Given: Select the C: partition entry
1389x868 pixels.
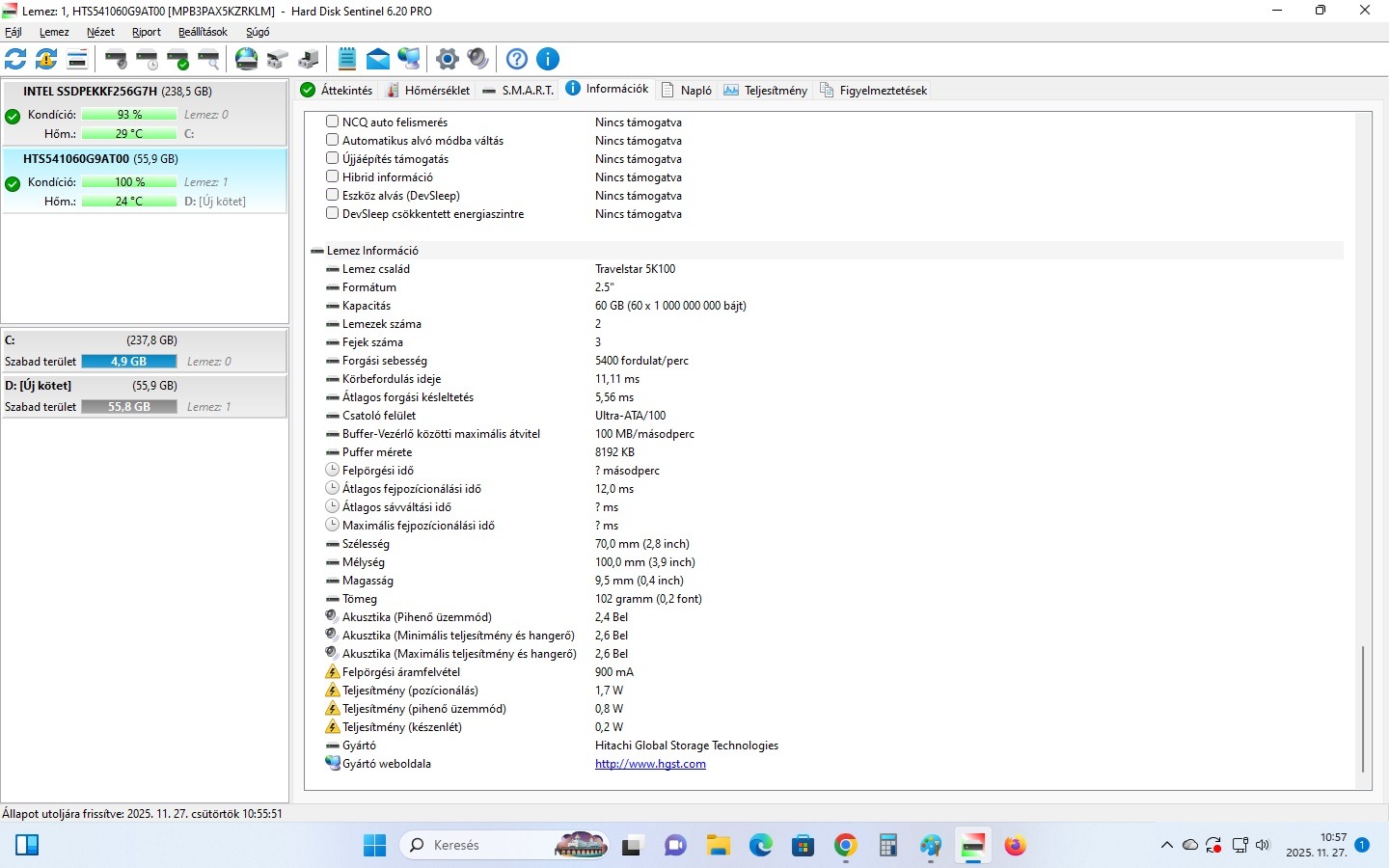Looking at the screenshot, I should tap(145, 351).
